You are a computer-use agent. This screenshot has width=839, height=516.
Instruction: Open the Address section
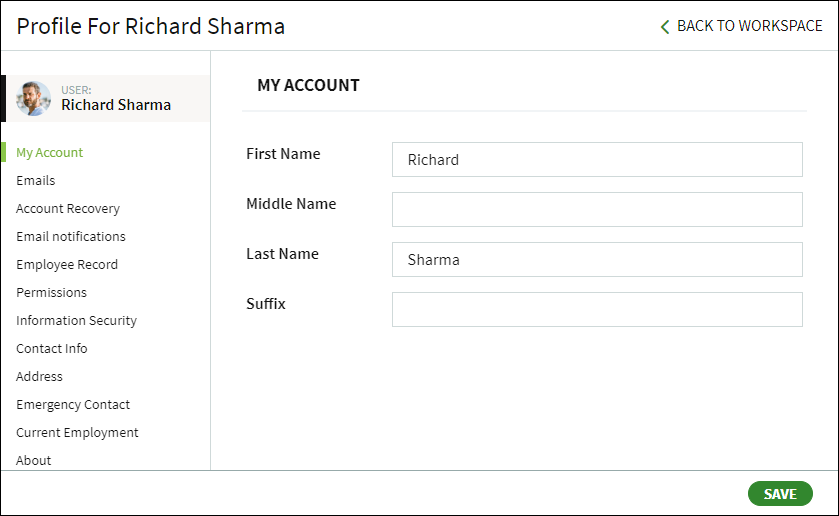[x=40, y=376]
